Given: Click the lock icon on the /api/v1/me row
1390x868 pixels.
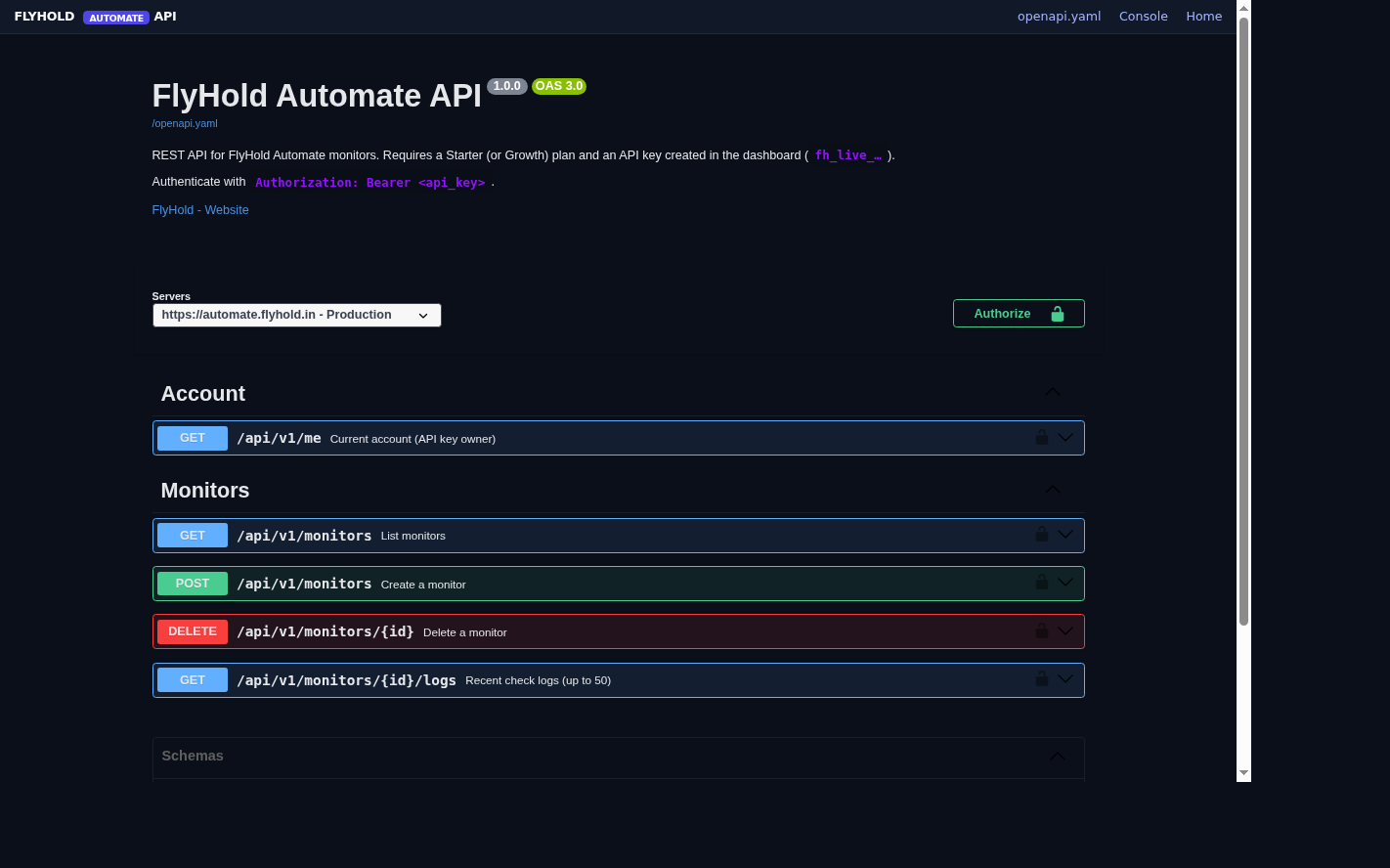Looking at the screenshot, I should tap(1042, 438).
